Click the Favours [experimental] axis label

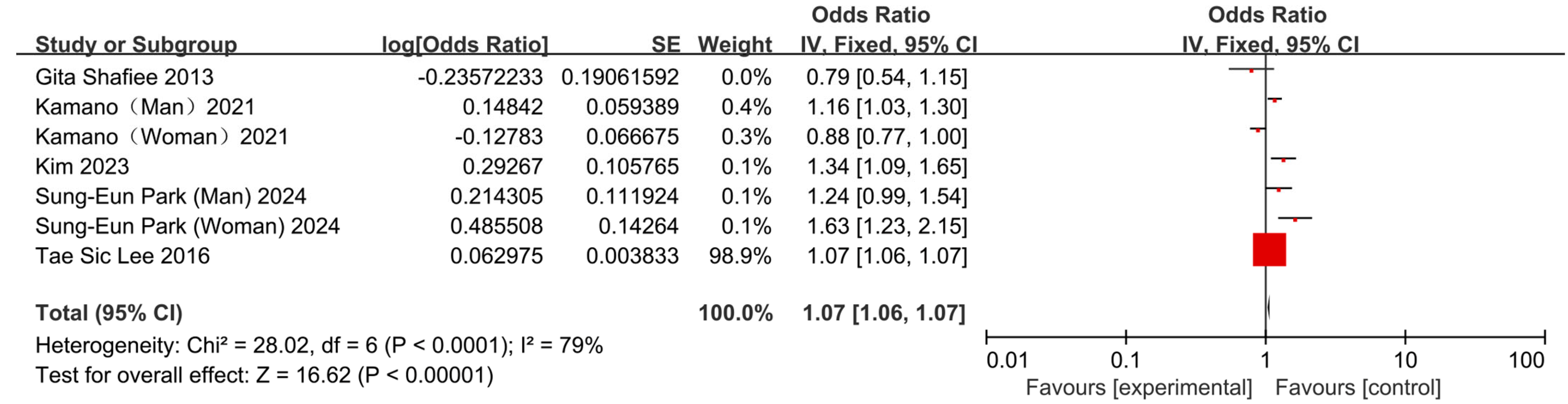(x=1139, y=388)
